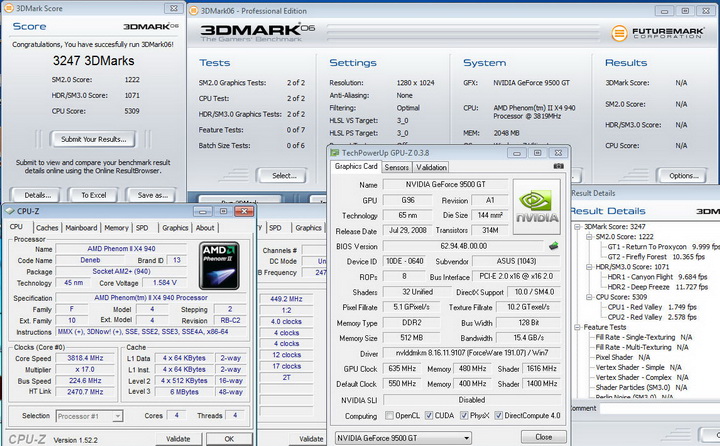Open the SPD tab in front CPU-Z window
720x446 pixels.
click(142, 228)
